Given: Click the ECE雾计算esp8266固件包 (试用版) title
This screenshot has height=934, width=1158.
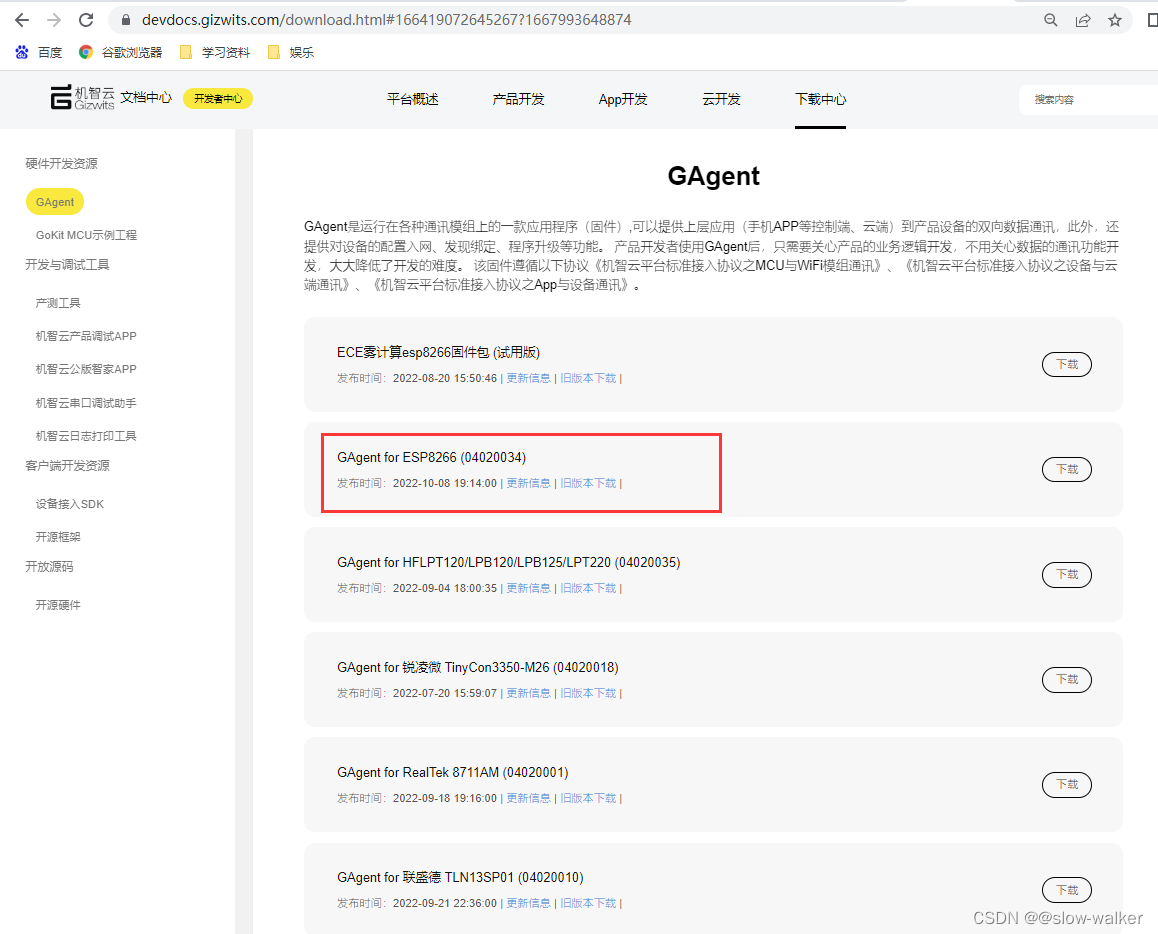Looking at the screenshot, I should (x=439, y=352).
